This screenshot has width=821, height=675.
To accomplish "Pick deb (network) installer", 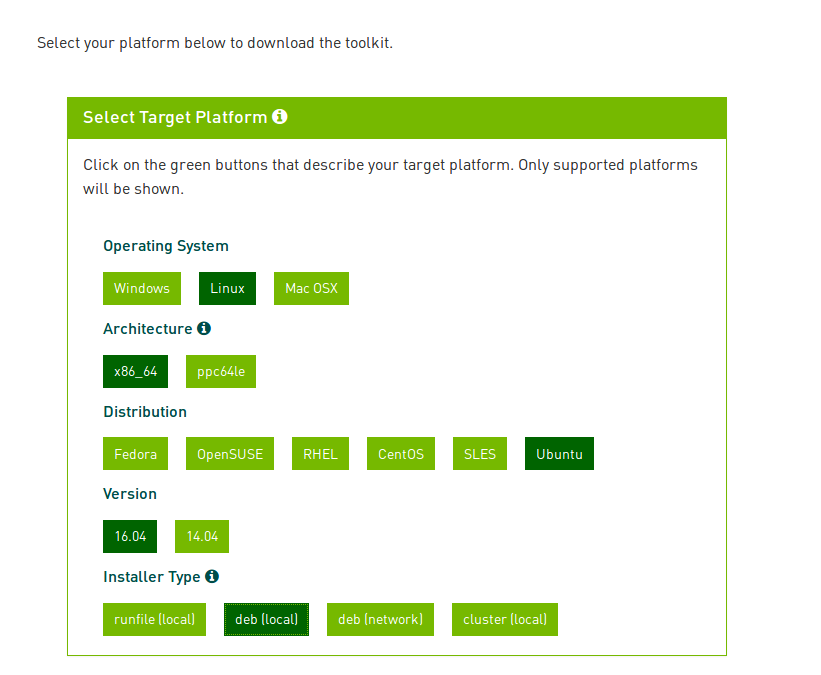I will point(380,619).
